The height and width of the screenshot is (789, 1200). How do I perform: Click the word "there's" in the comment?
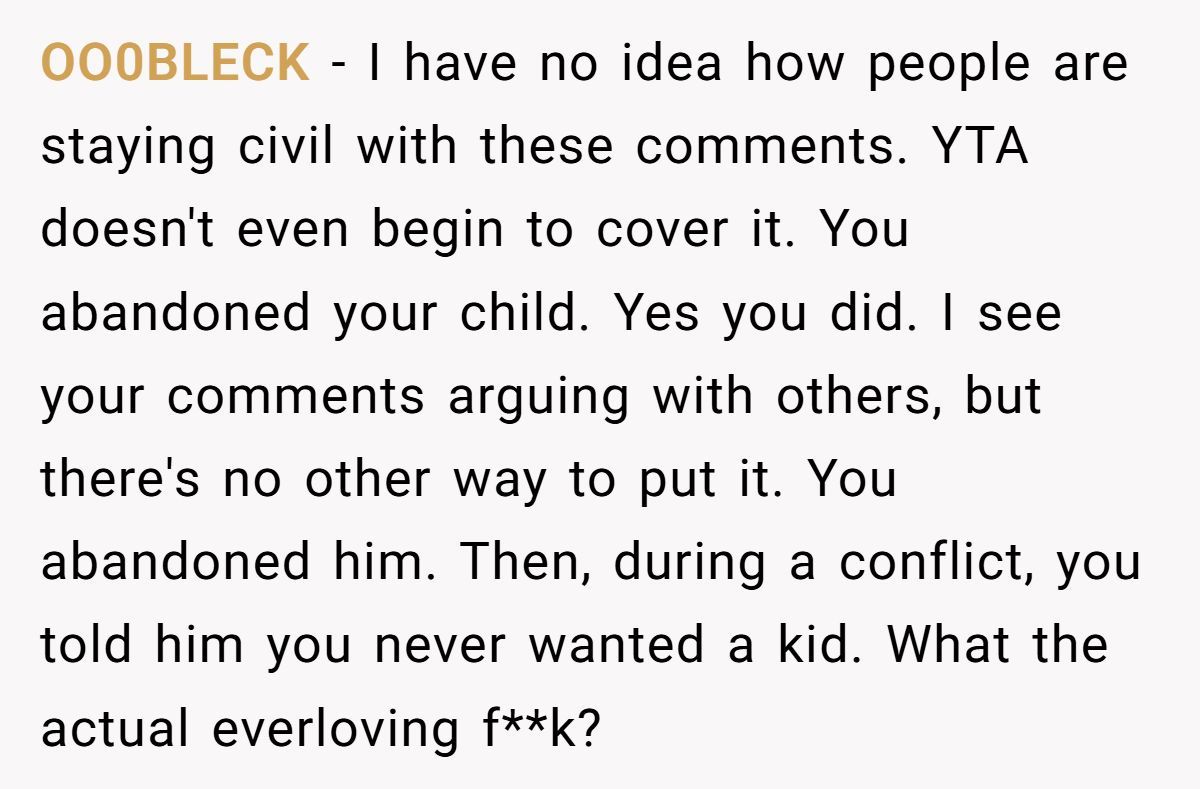pyautogui.click(x=121, y=479)
